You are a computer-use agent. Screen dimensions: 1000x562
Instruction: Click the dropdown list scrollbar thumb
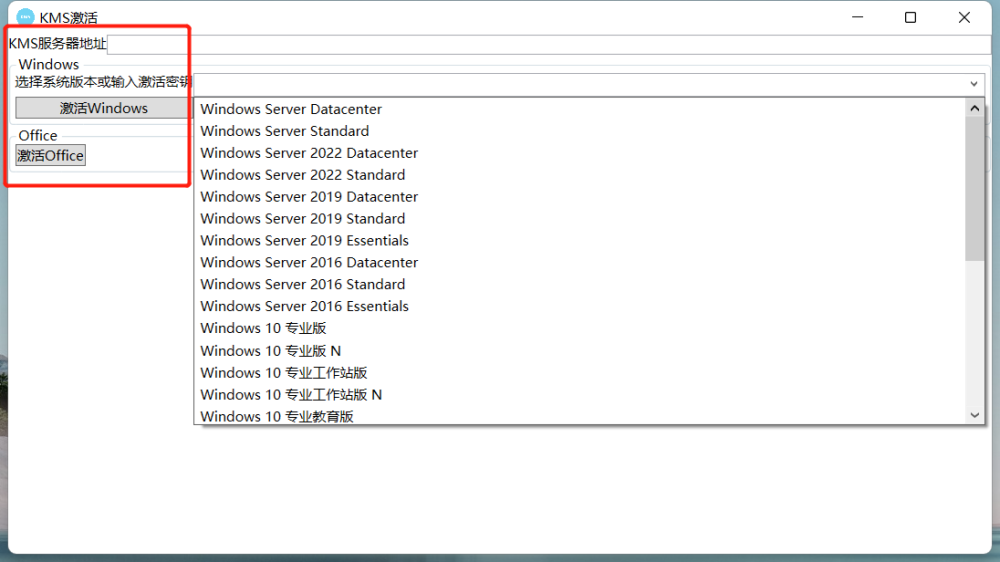974,189
